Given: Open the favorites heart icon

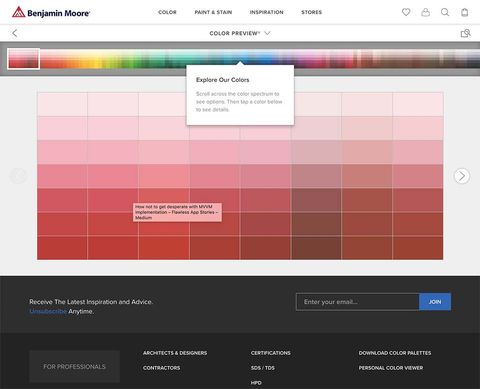Looking at the screenshot, I should (x=406, y=12).
